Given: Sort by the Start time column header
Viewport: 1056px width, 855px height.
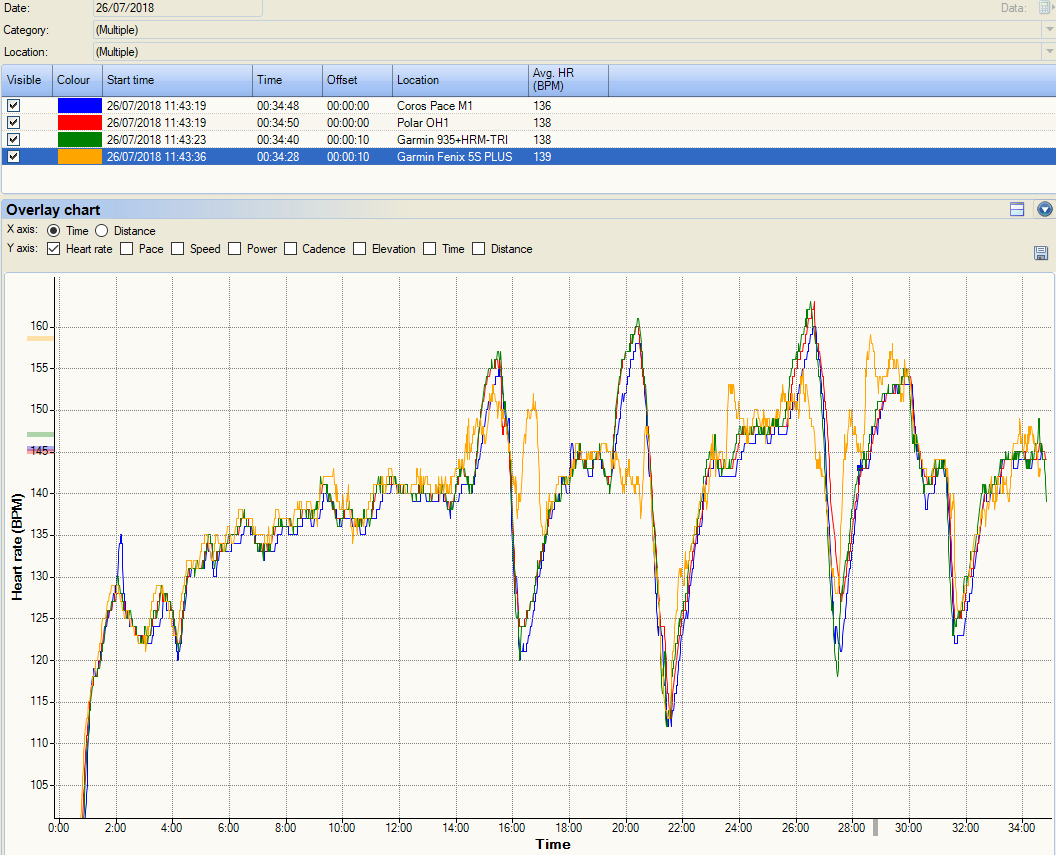Looking at the screenshot, I should point(177,80).
